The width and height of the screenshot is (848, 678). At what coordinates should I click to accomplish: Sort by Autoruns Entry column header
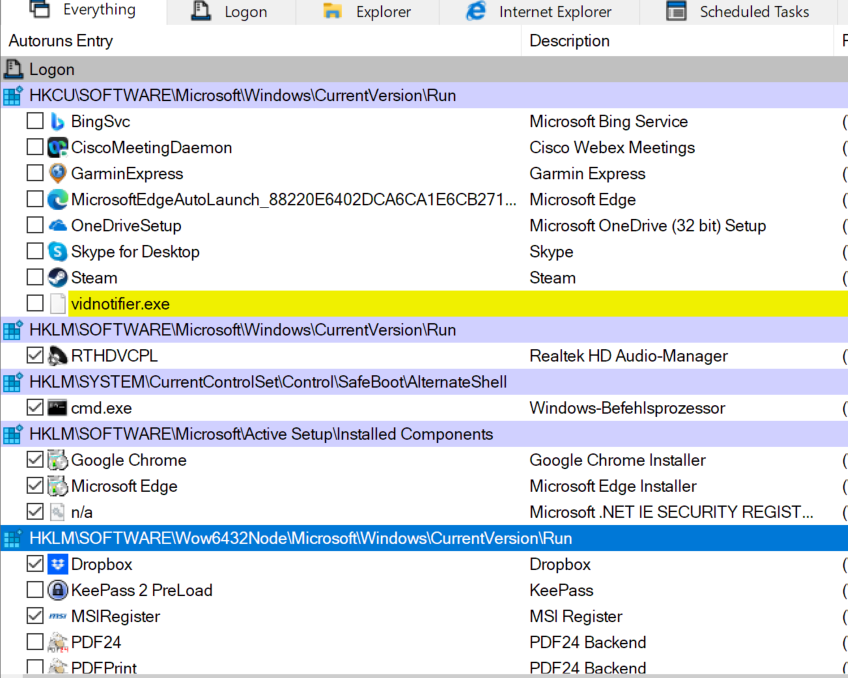(x=261, y=41)
